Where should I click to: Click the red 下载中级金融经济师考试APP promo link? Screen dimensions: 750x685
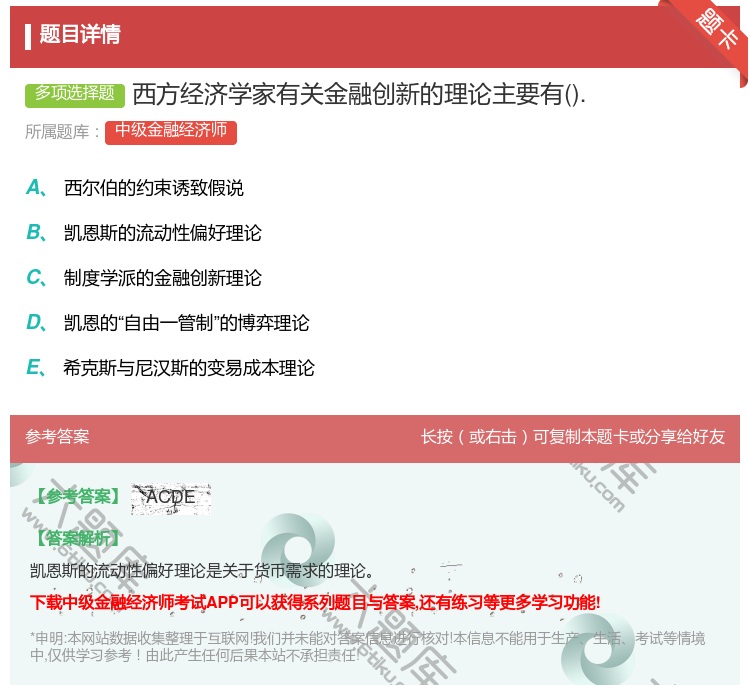pyautogui.click(x=315, y=602)
